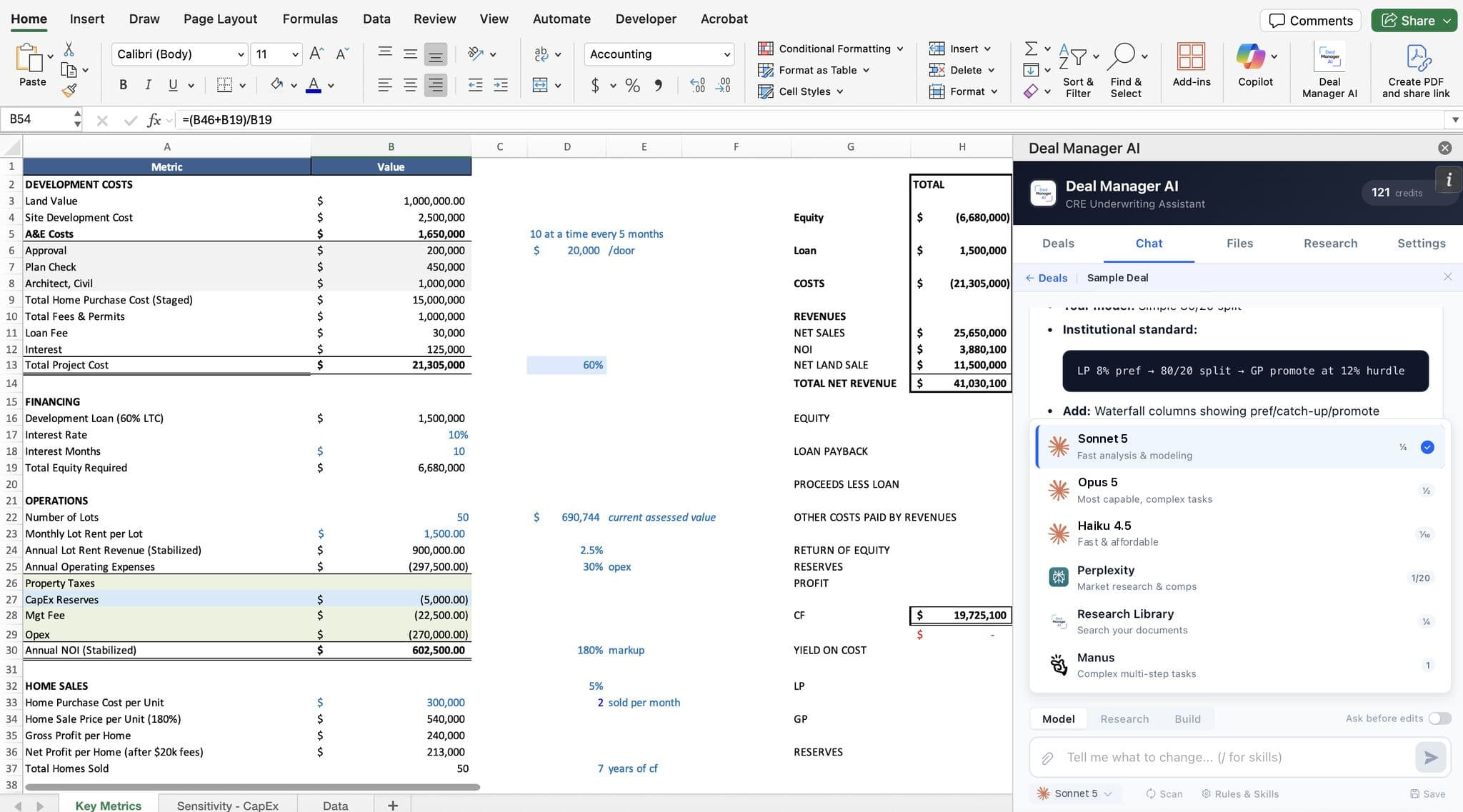Expand Conditional Formatting menu
This screenshot has width=1463, height=812.
coord(900,49)
